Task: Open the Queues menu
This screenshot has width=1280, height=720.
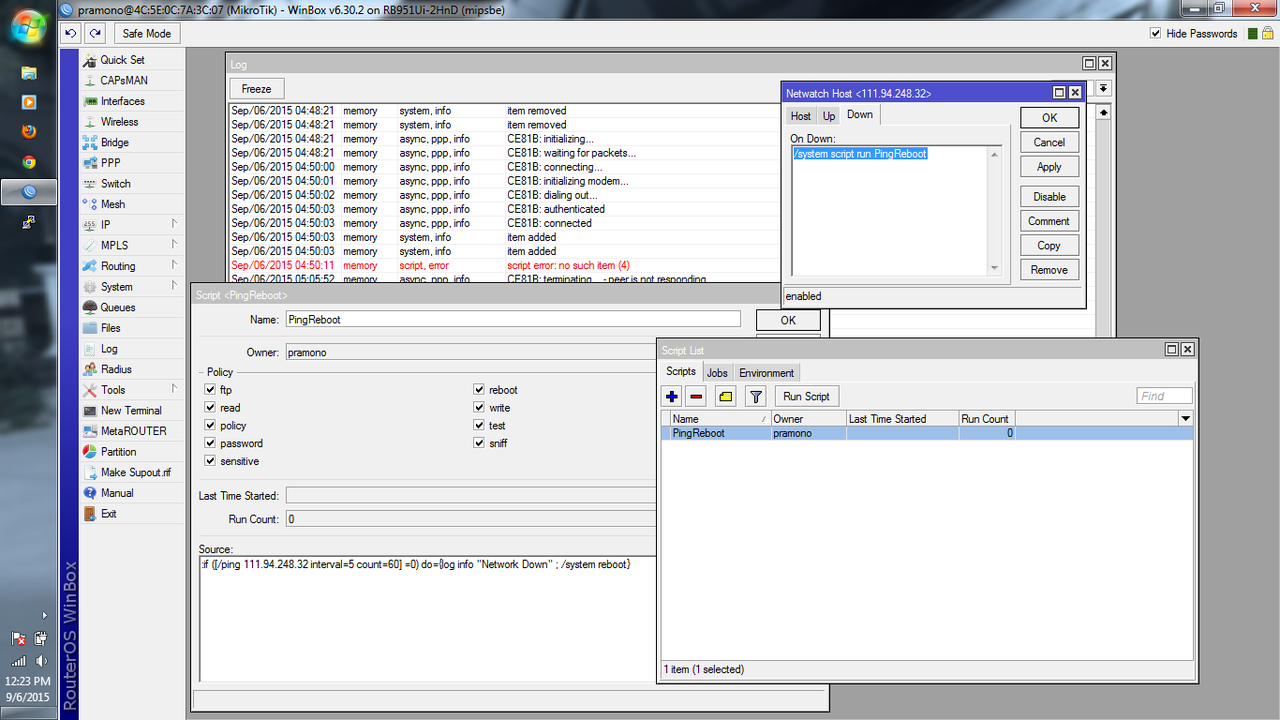Action: [117, 307]
